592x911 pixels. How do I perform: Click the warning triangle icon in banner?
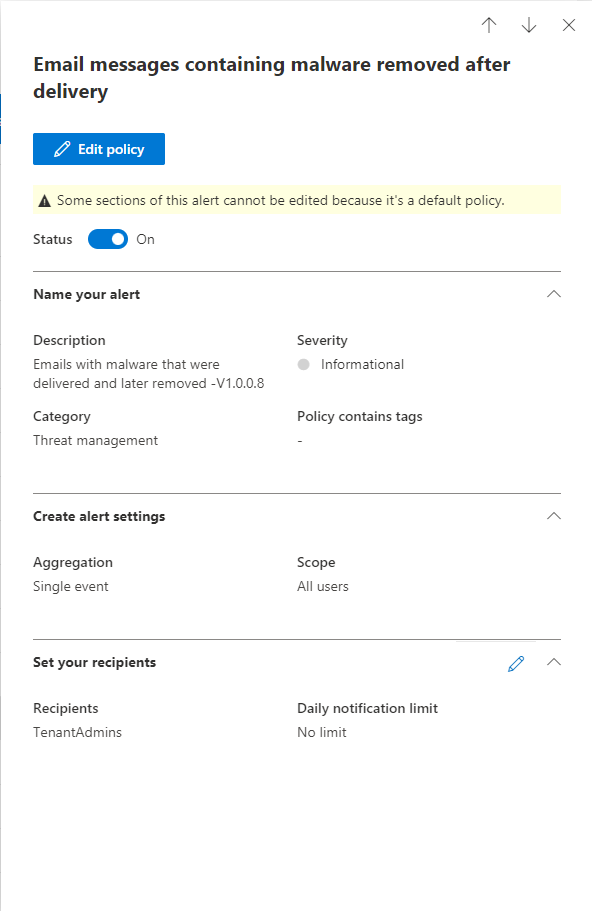tap(44, 201)
